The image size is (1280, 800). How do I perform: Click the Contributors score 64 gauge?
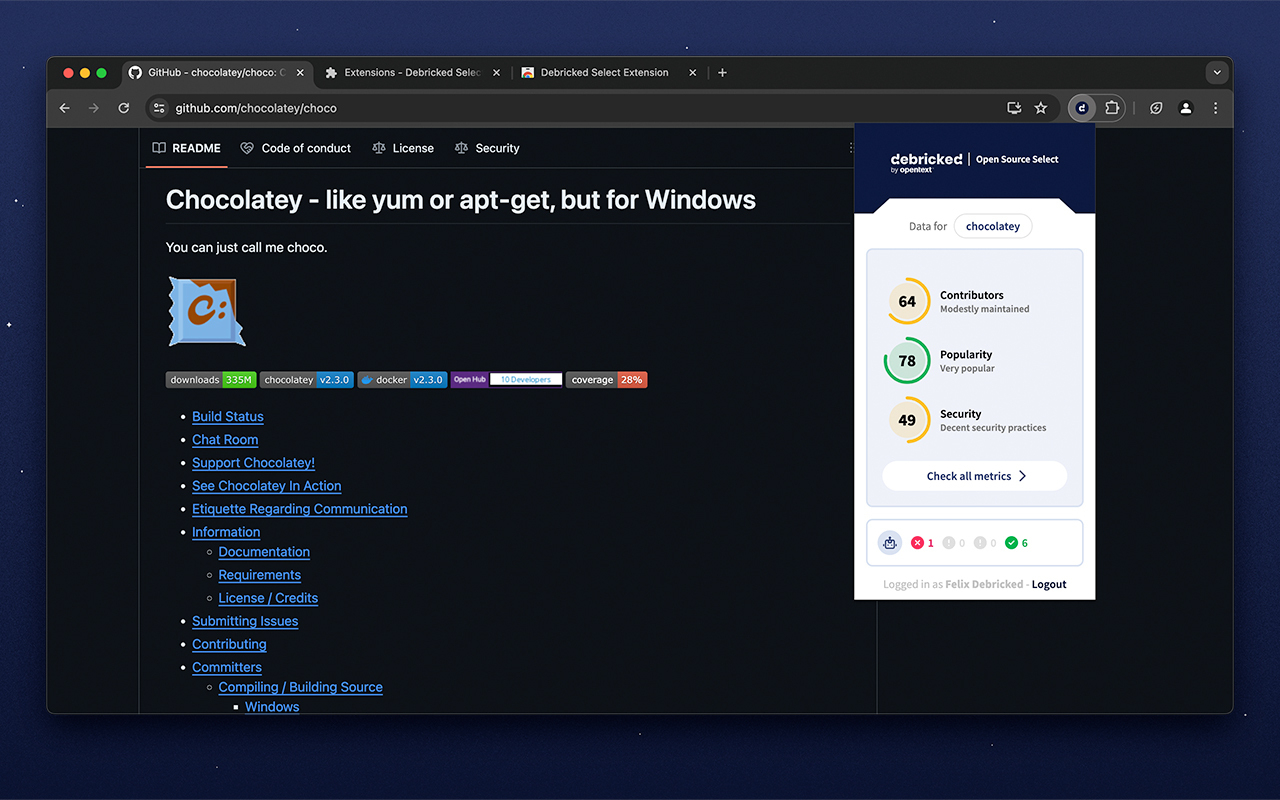coord(907,301)
